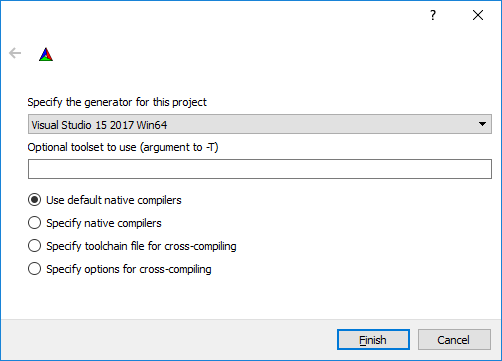Select the Use default native compilers radio button

point(34,200)
